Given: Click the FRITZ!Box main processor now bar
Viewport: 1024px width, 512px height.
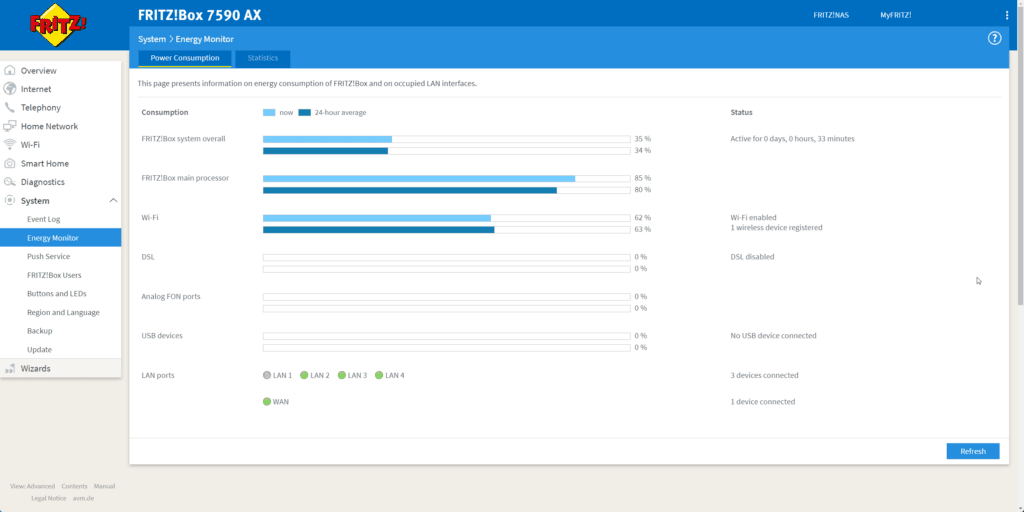Looking at the screenshot, I should pyautogui.click(x=419, y=178).
